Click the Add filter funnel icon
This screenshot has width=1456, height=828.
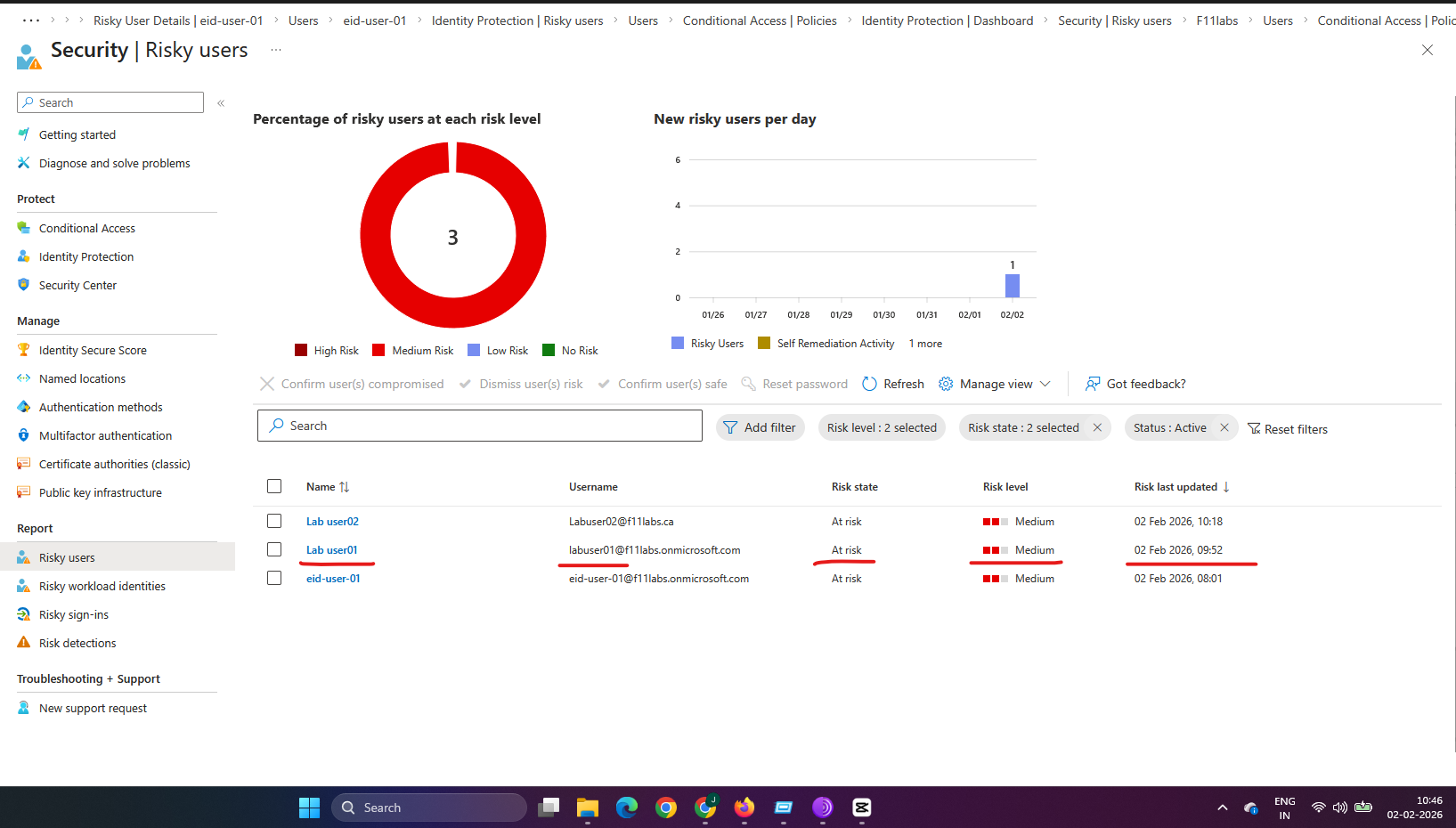[730, 428]
